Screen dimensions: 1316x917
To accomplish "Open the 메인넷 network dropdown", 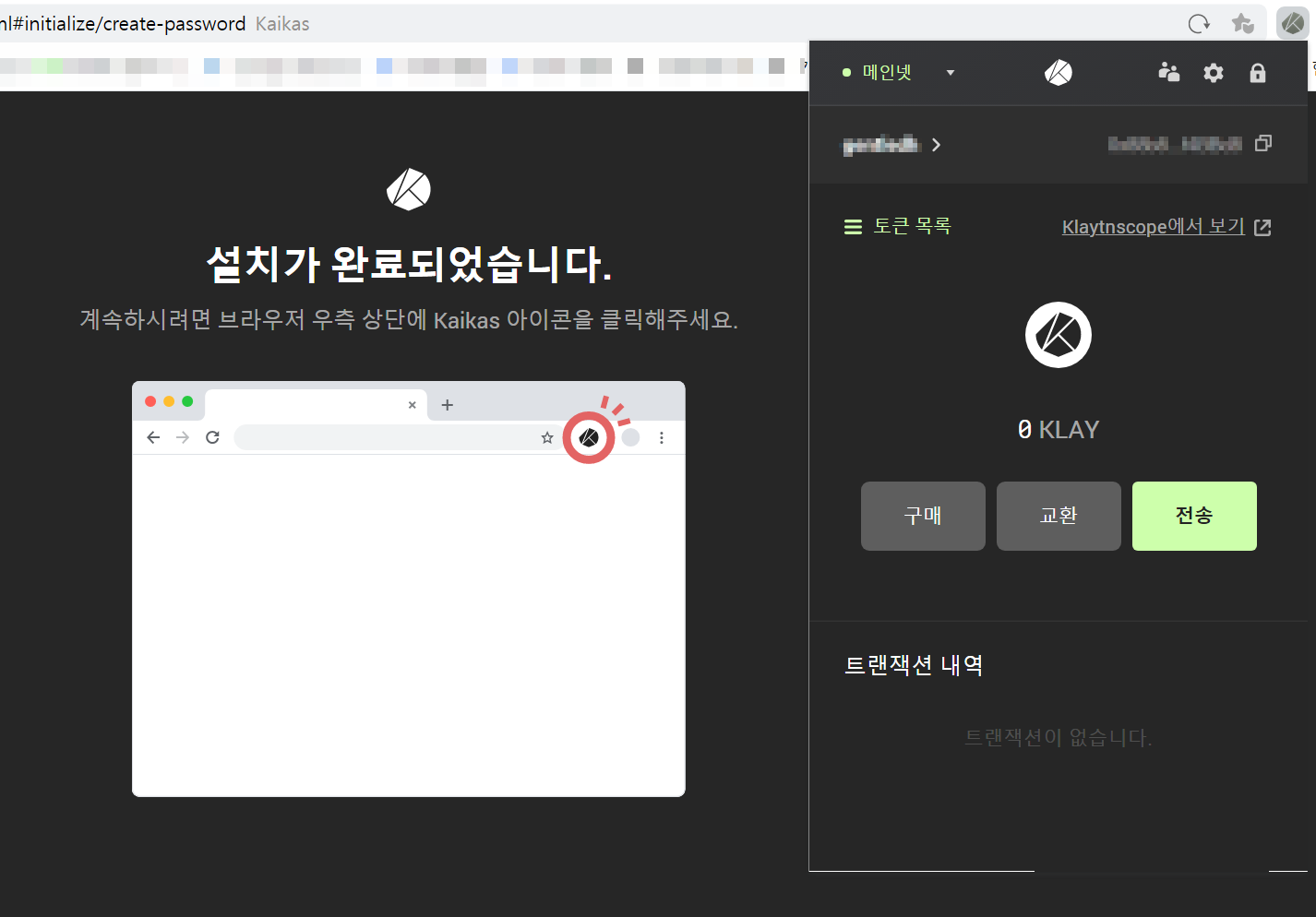I will (899, 72).
